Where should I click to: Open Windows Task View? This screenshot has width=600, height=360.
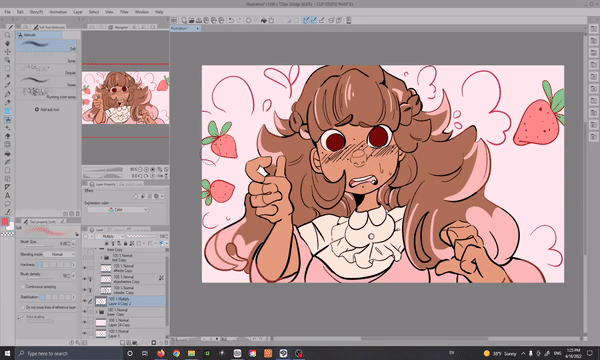(x=145, y=353)
